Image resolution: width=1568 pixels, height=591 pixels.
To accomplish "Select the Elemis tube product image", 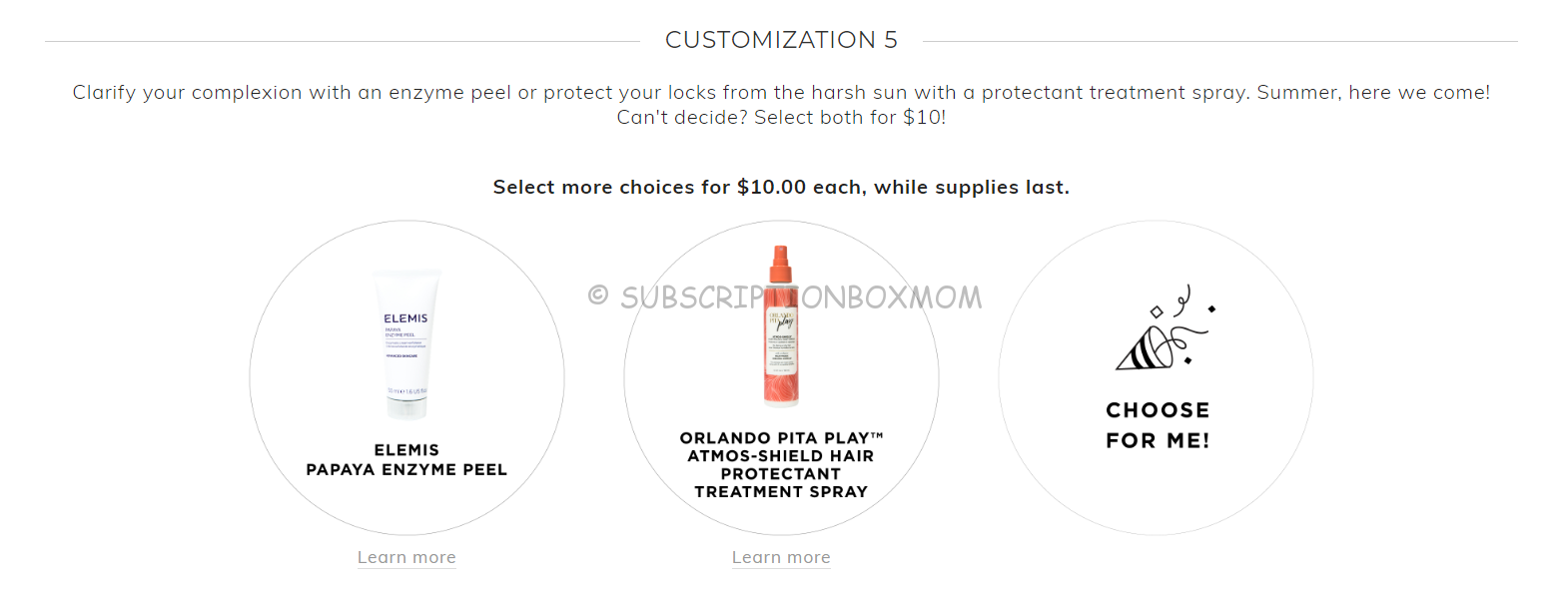I will click(x=405, y=344).
